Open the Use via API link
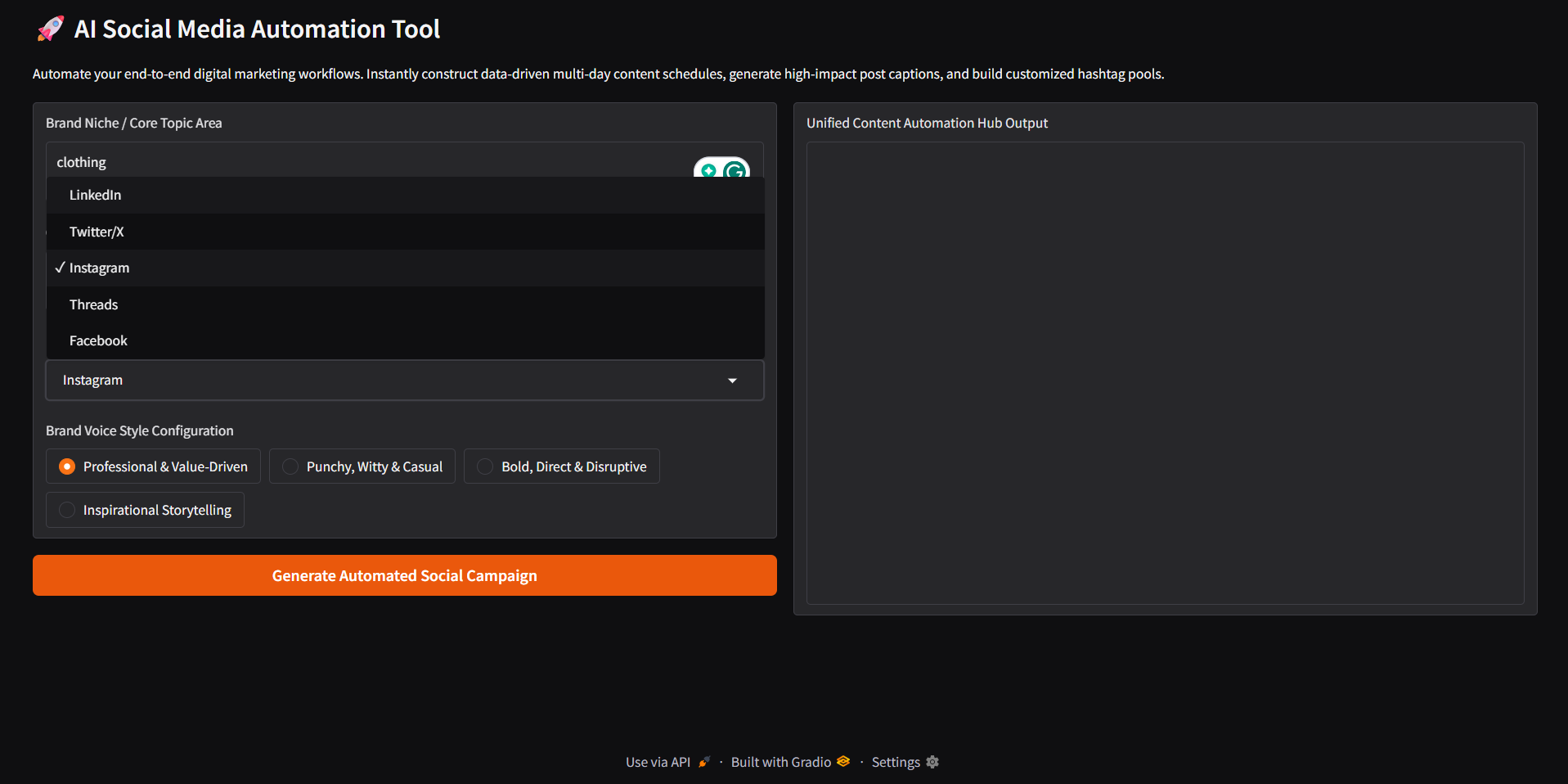Screen dimensions: 1568x784 [x=667, y=762]
